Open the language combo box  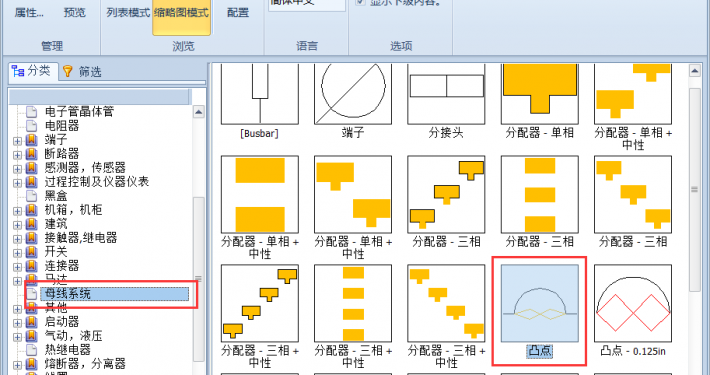(x=307, y=5)
